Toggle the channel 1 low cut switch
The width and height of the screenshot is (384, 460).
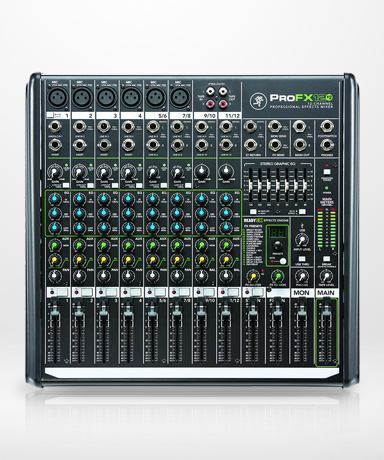pos(66,185)
